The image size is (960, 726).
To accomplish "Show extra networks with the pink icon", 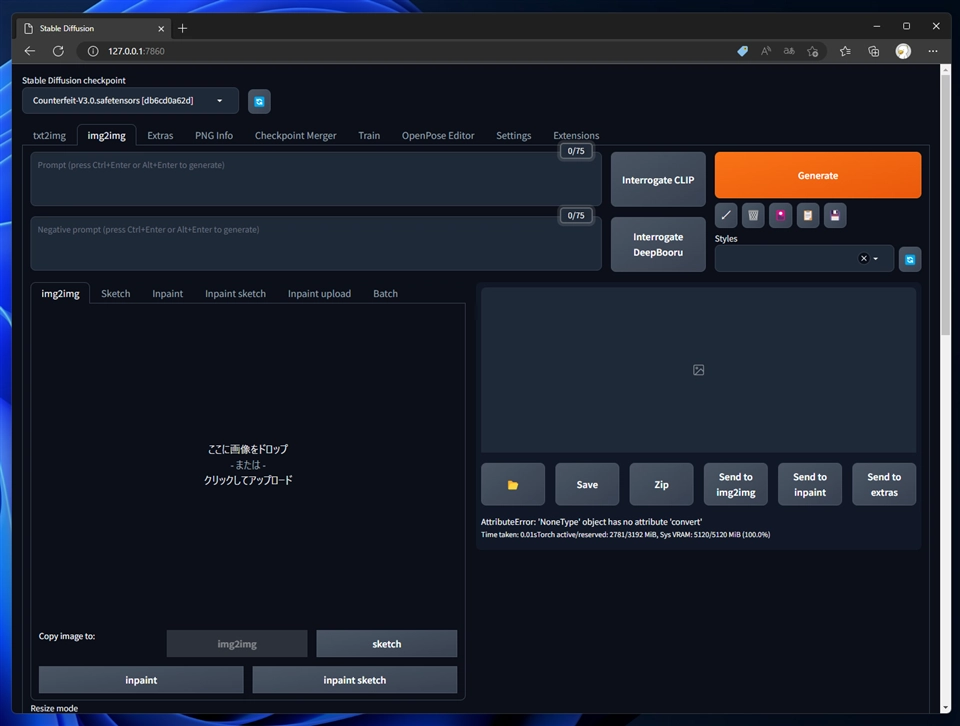I will (781, 215).
